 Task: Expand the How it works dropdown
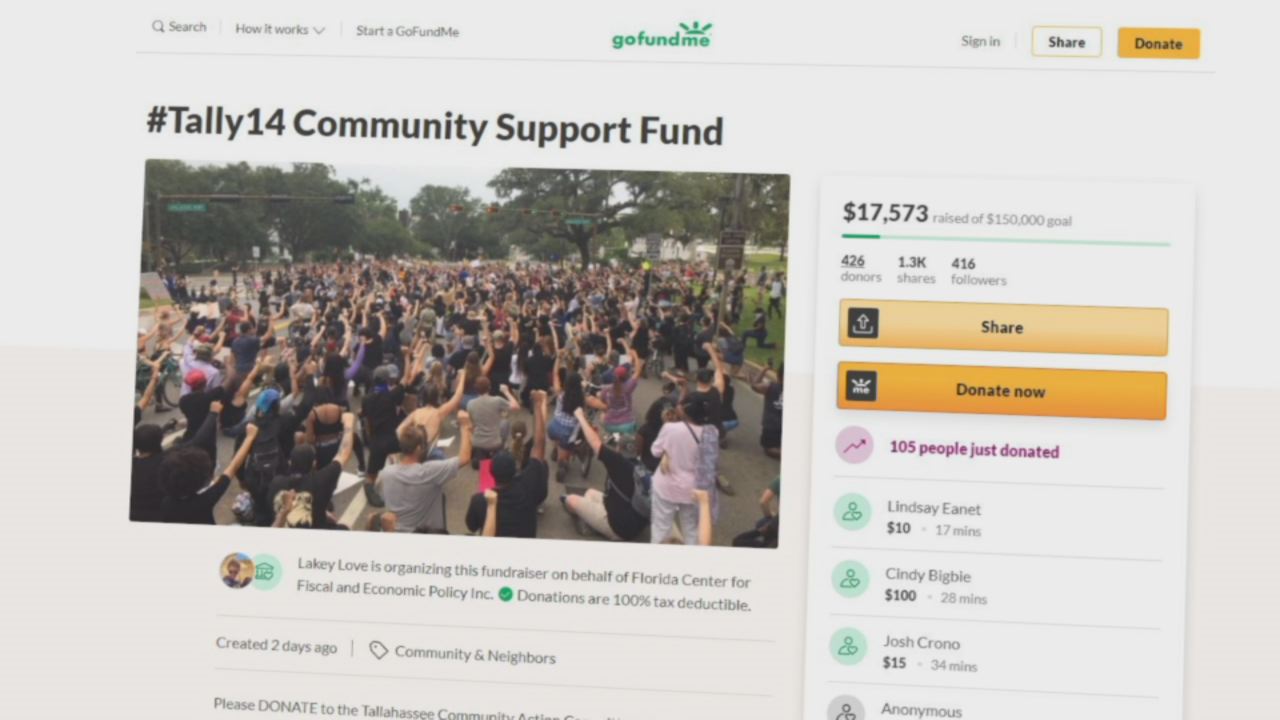[x=280, y=29]
